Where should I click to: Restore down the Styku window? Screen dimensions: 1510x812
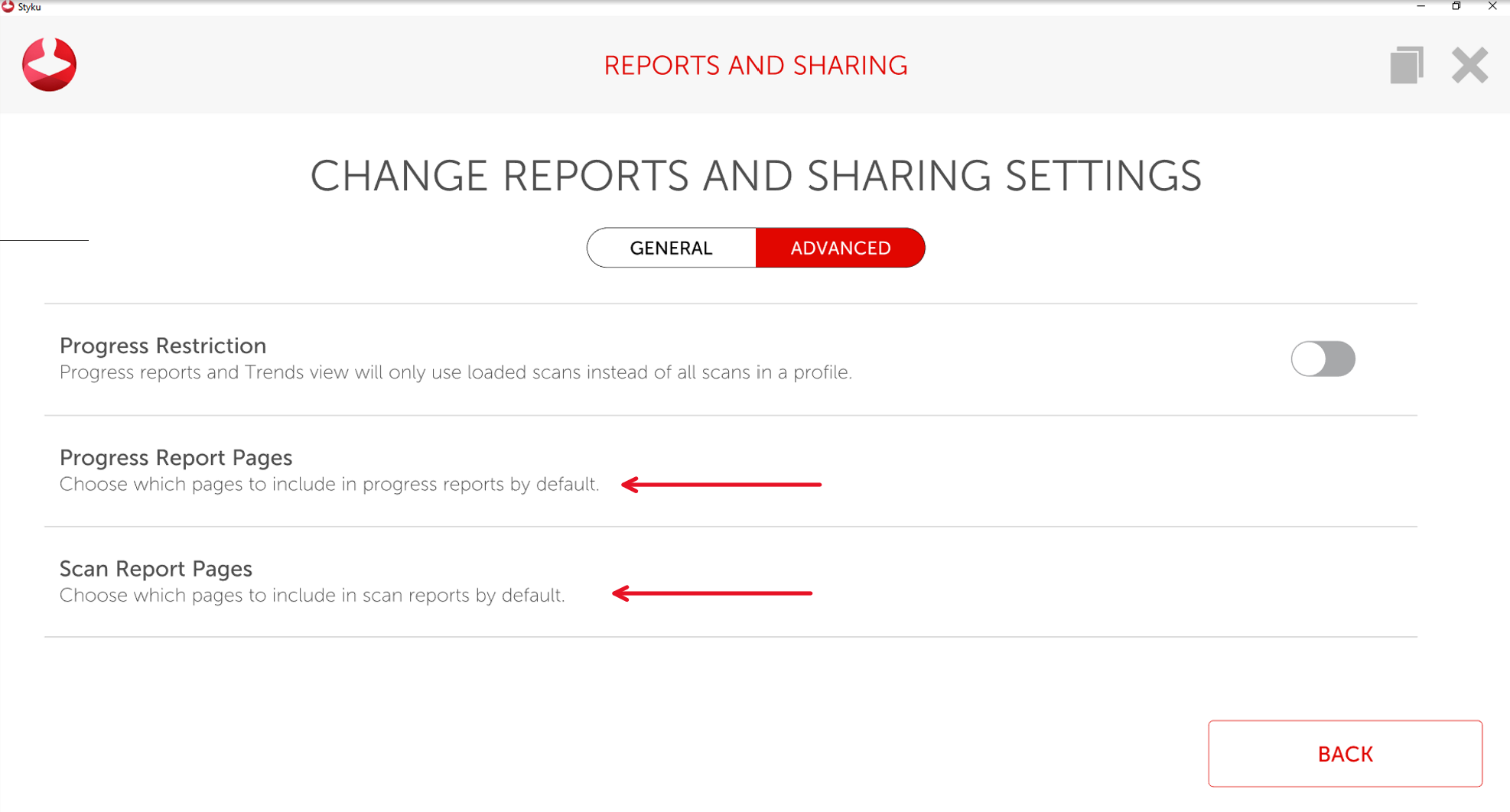1456,6
